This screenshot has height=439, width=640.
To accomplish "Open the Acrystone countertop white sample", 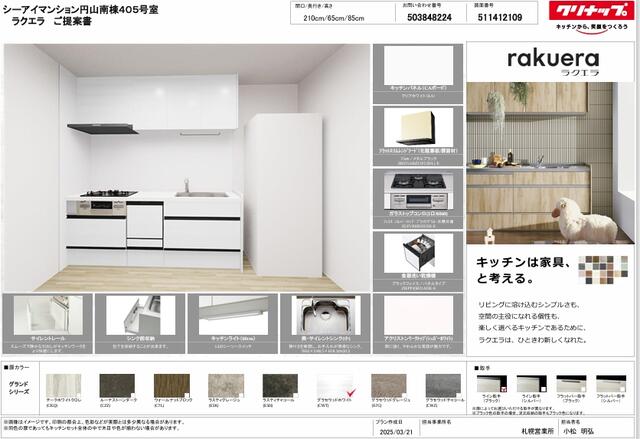I will 418,315.
